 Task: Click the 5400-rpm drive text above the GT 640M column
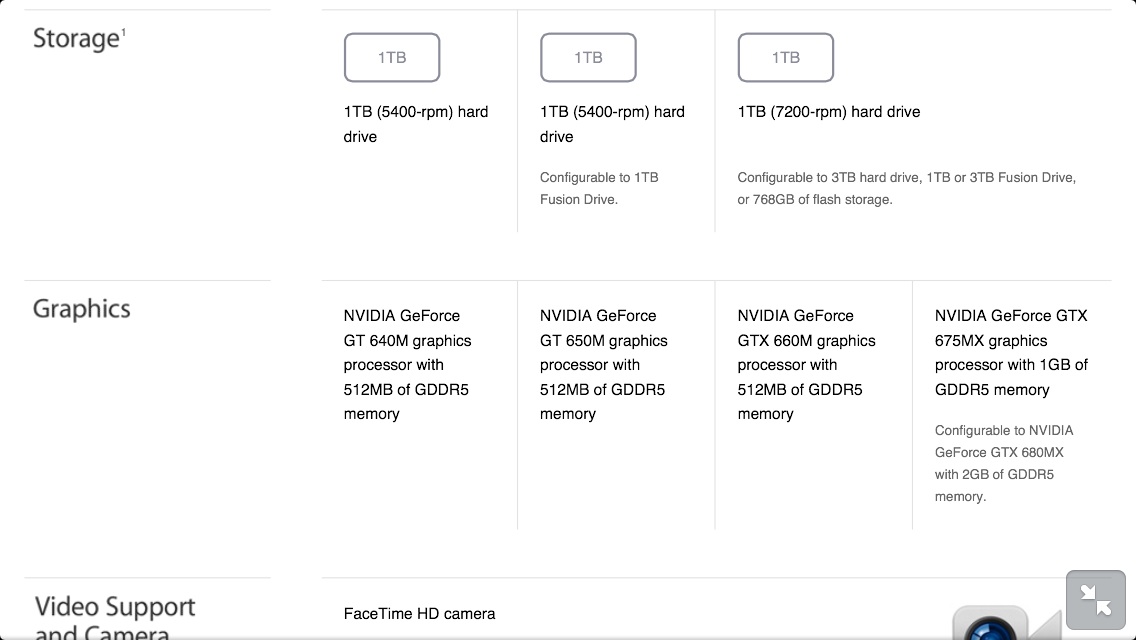click(x=416, y=124)
